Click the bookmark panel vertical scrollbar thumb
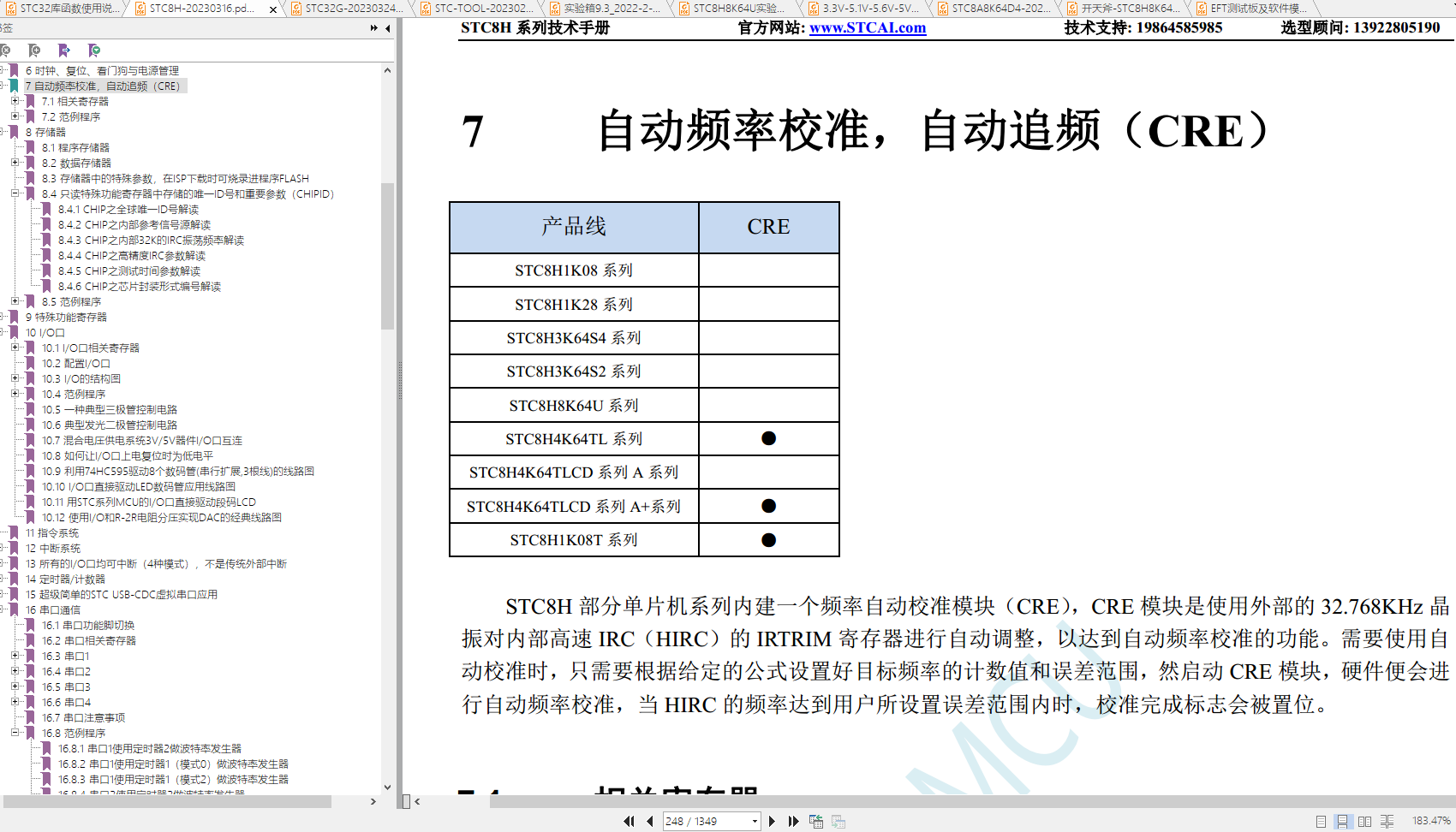Screen dimensions: 1456x832 [x=388, y=255]
